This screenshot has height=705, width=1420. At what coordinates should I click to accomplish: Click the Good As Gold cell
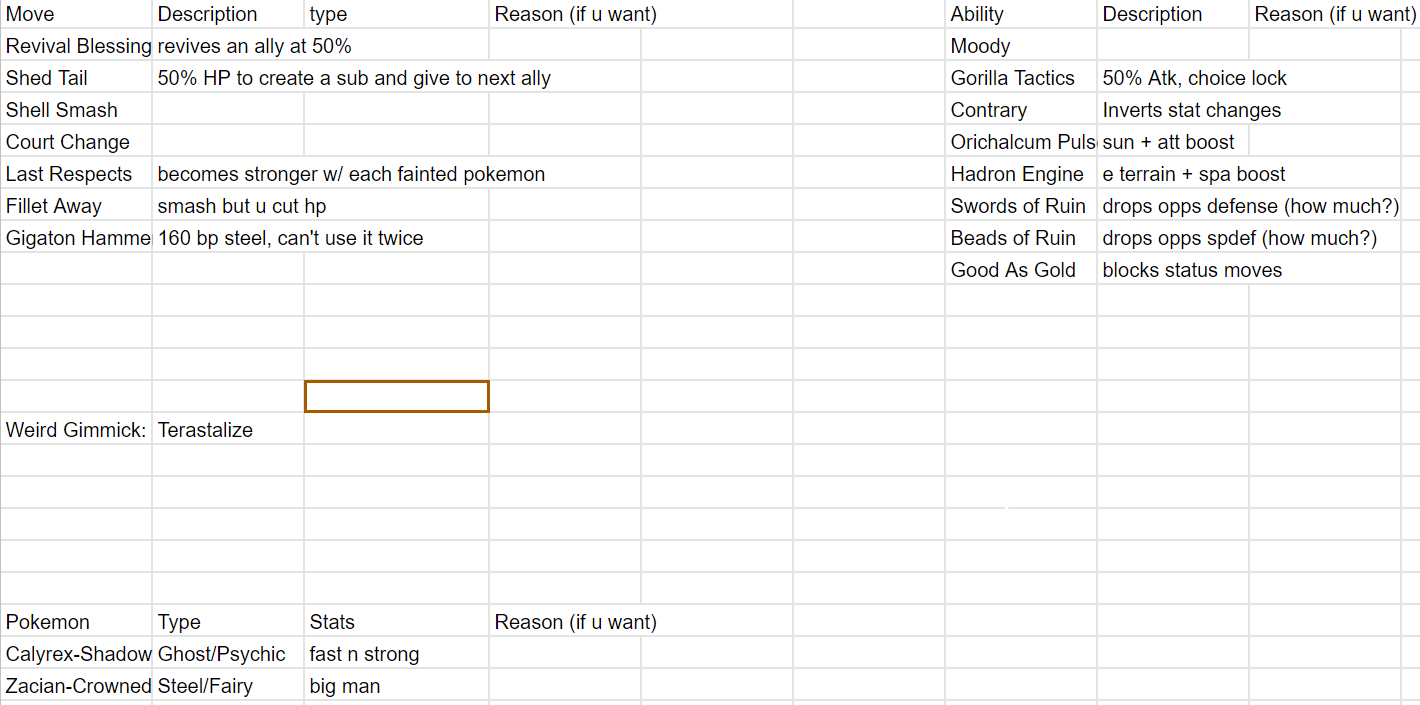coord(1020,270)
